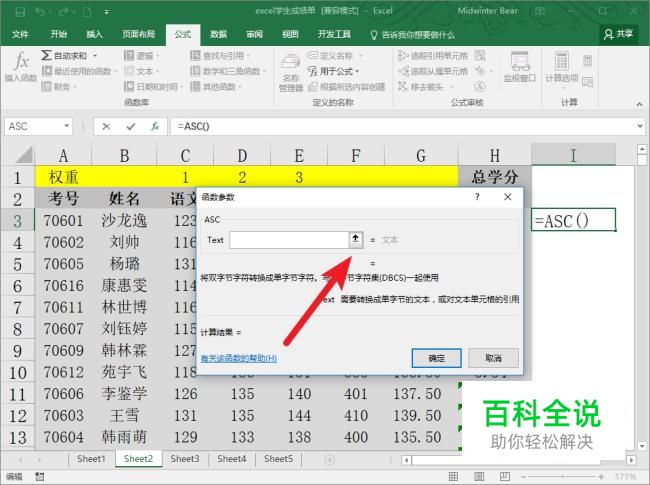Switch to the Developer tab
Viewport: 650px width, 485px height.
pos(334,34)
